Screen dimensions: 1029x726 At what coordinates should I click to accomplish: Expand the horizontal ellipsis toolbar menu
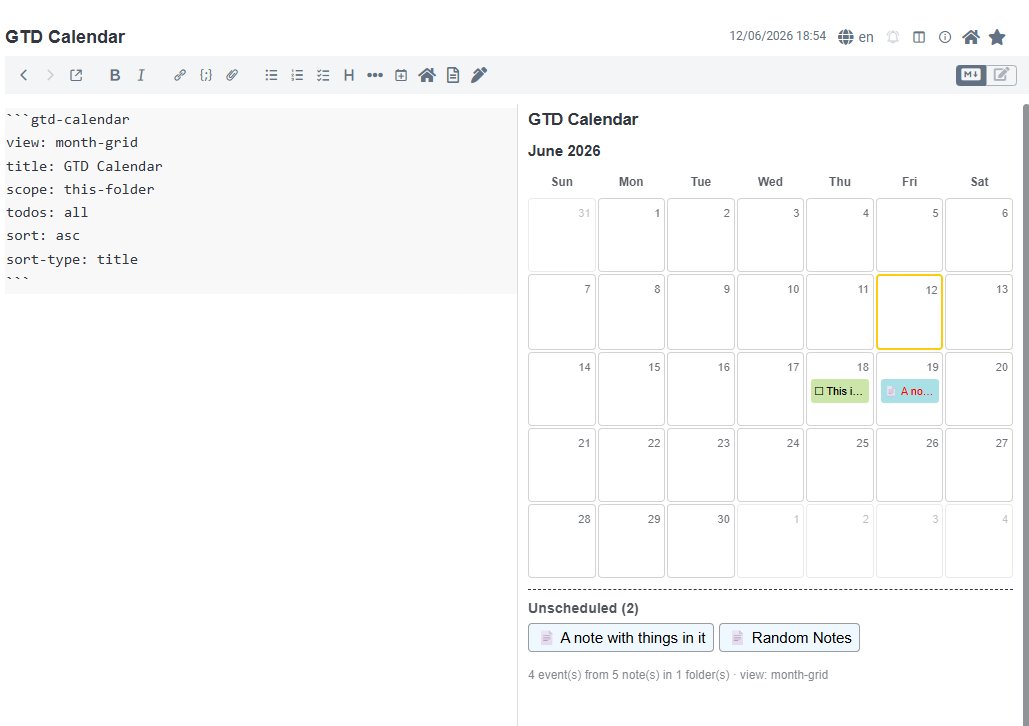tap(375, 75)
